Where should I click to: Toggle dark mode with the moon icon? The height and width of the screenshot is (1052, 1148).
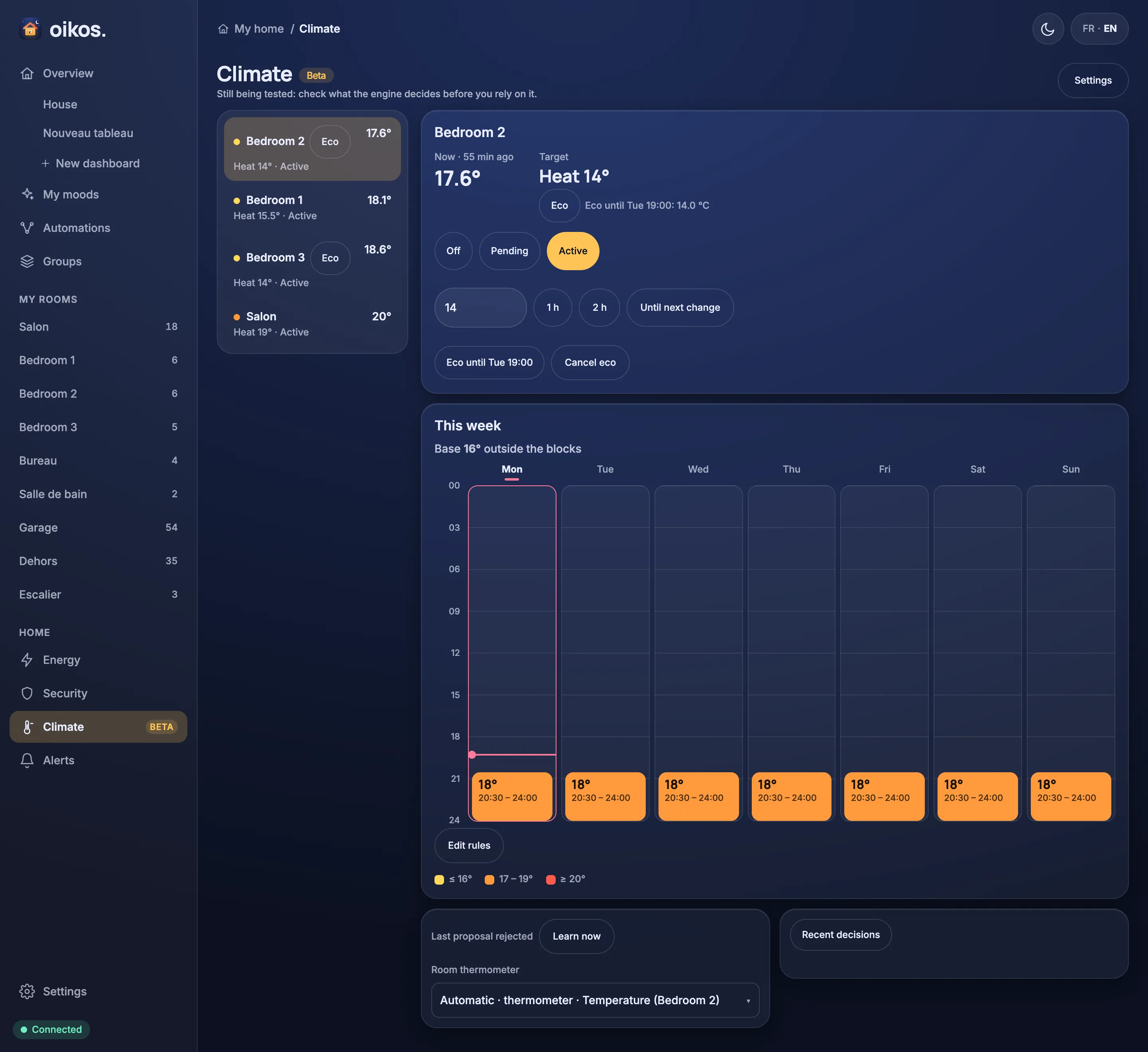(x=1048, y=28)
